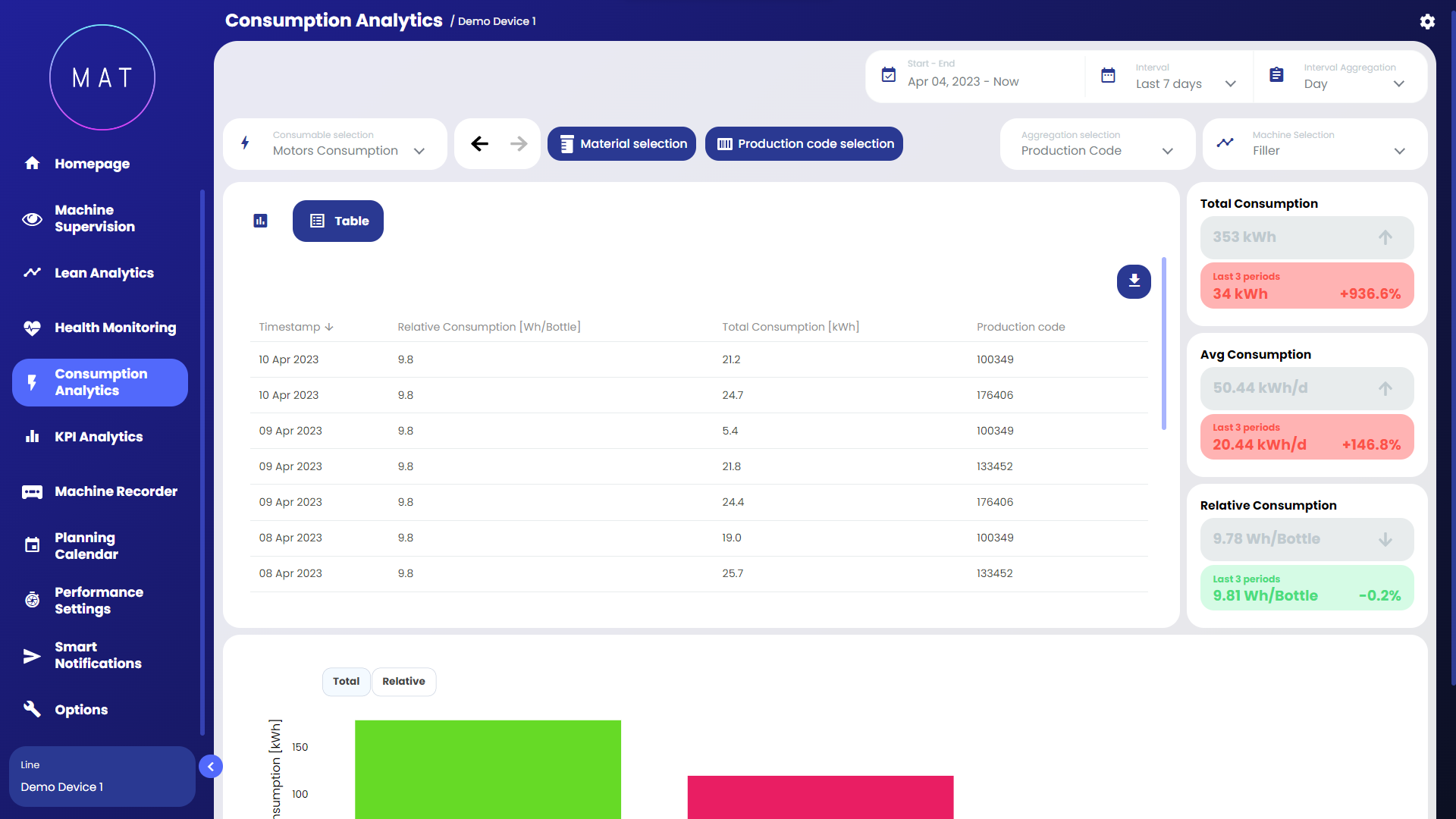This screenshot has width=1456, height=819.
Task: Collapse the sidebar with the chevron button
Action: (x=211, y=767)
